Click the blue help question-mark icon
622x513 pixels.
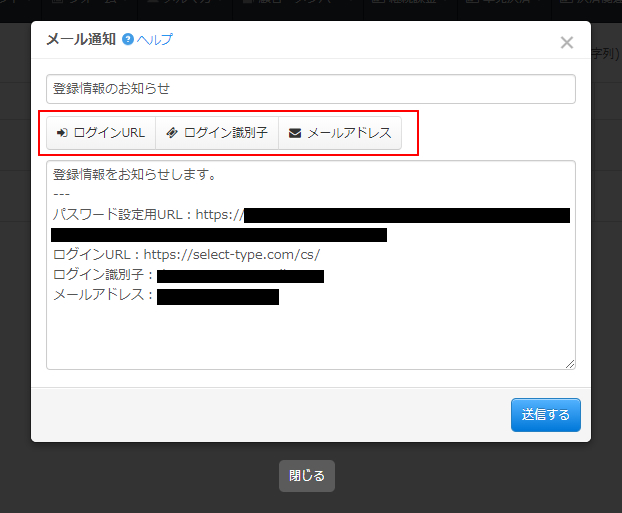coord(128,40)
